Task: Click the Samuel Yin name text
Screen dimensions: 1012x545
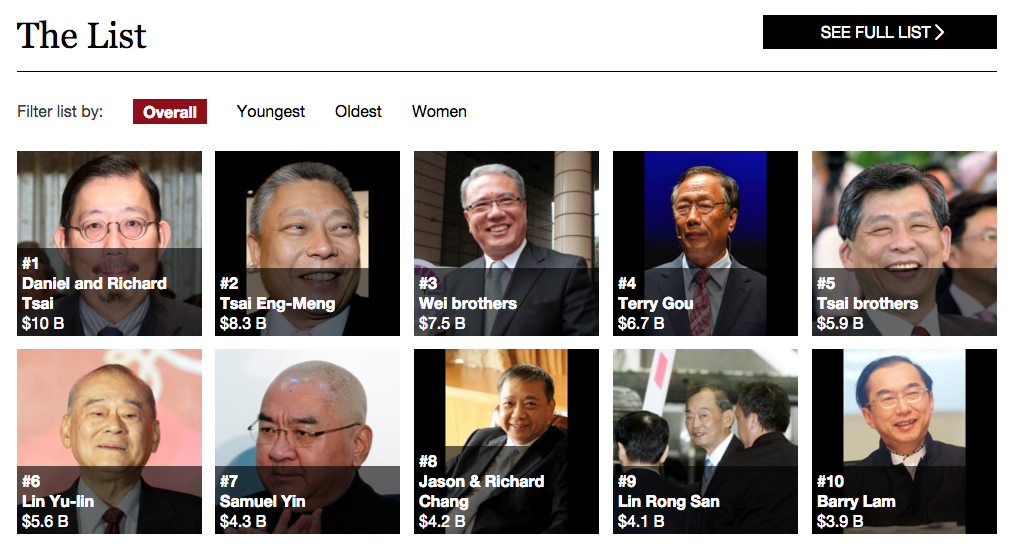Action: pos(262,501)
